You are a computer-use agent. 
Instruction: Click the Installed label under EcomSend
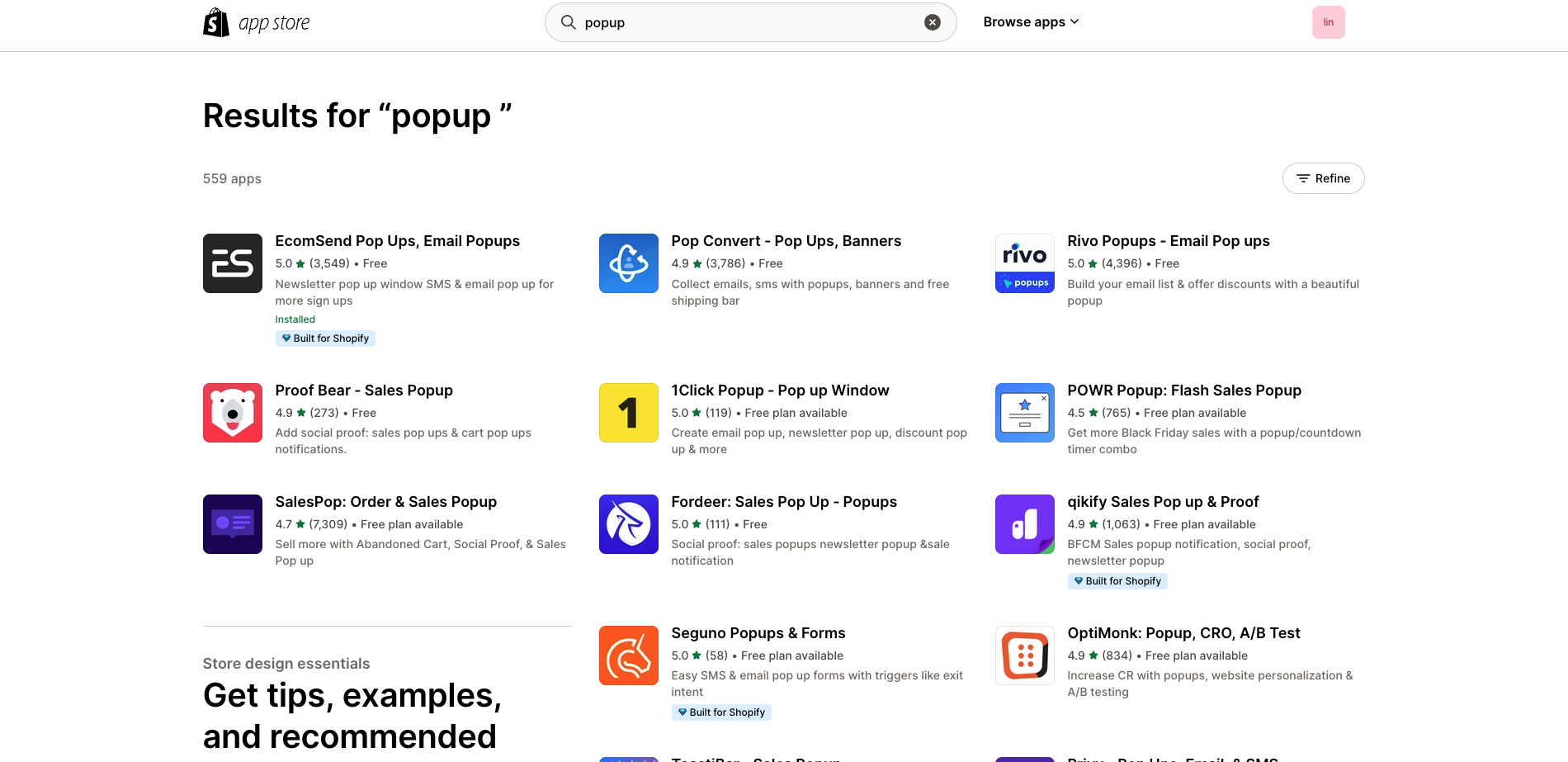point(295,319)
